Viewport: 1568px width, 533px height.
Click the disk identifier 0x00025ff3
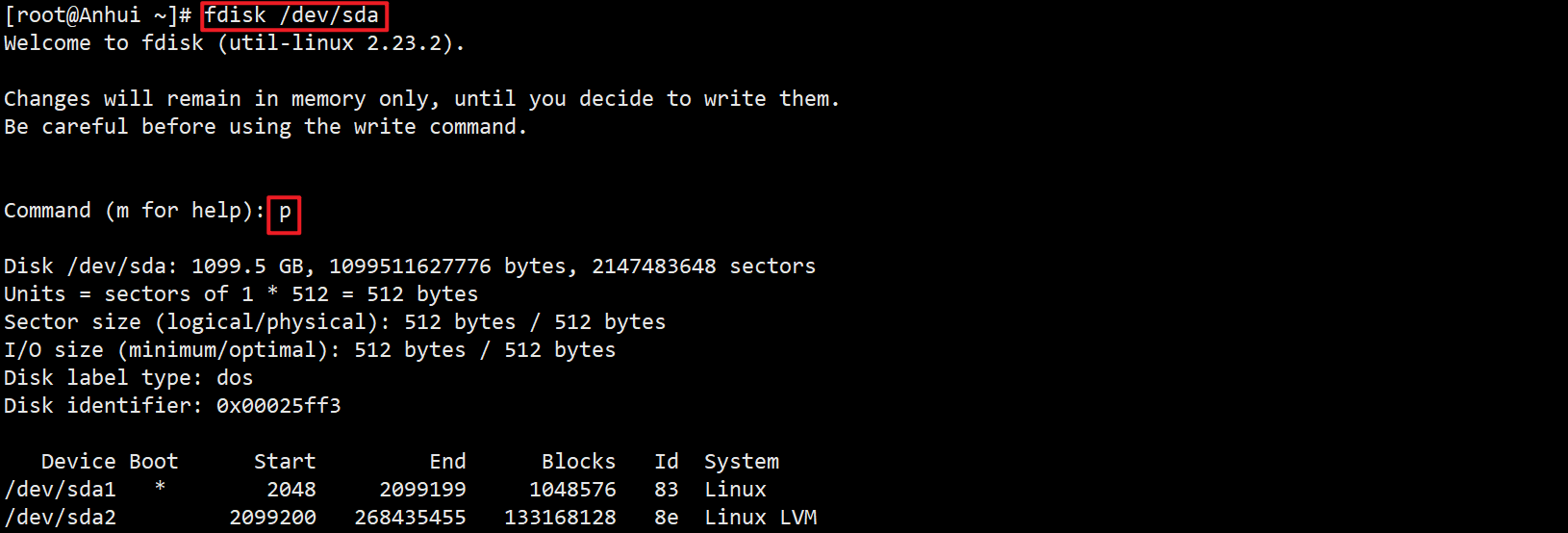tap(278, 406)
